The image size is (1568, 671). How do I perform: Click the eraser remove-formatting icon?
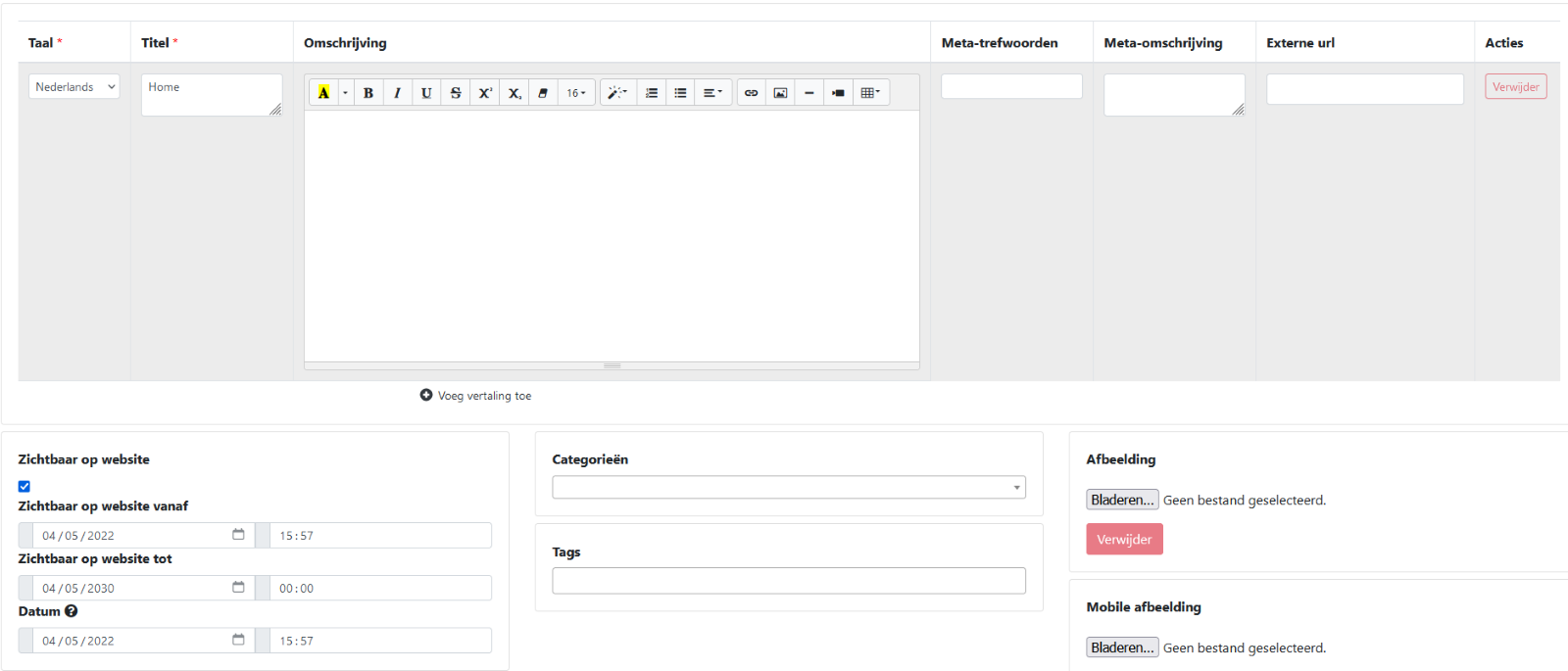pyautogui.click(x=543, y=93)
